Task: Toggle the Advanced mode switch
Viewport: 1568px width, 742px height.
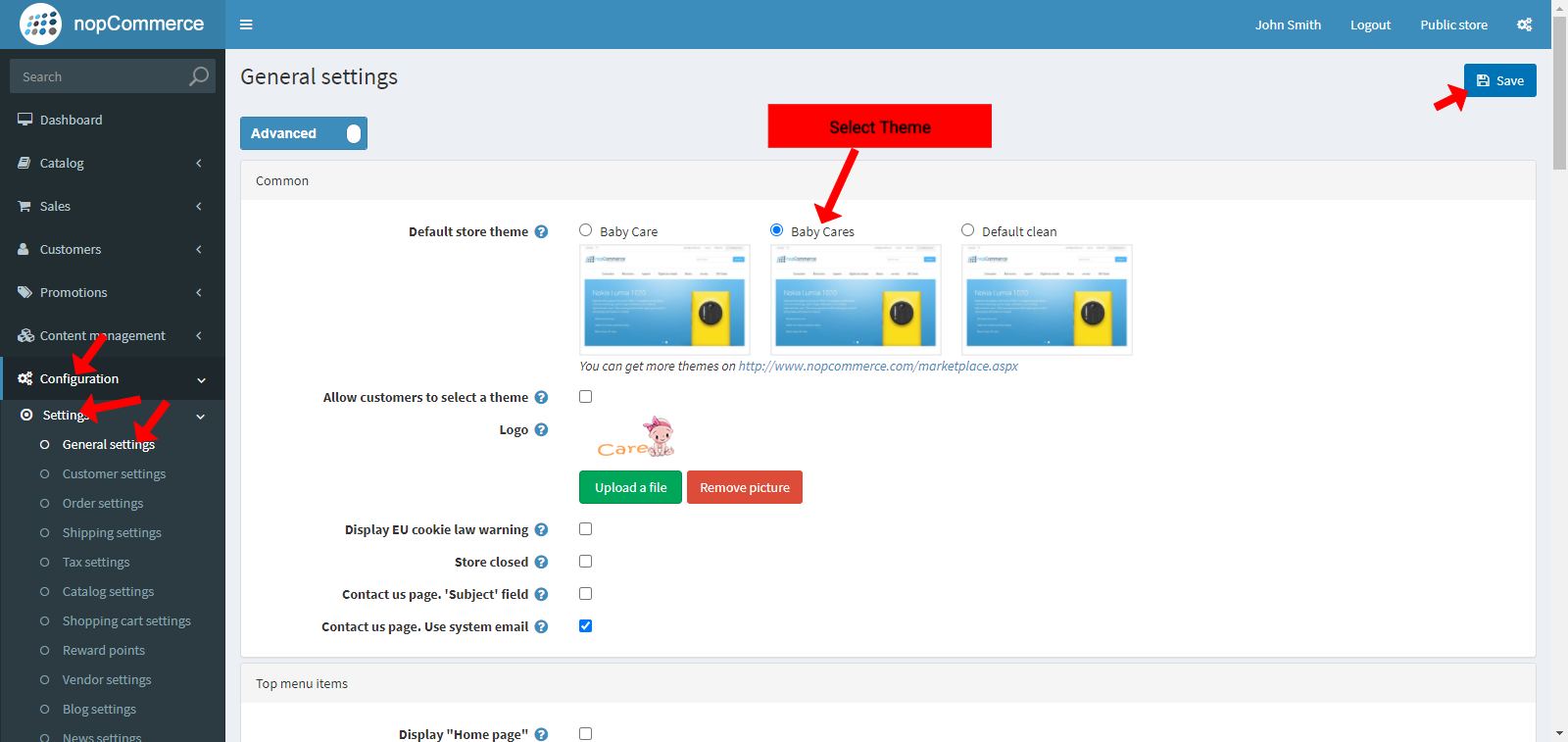Action: click(x=304, y=133)
